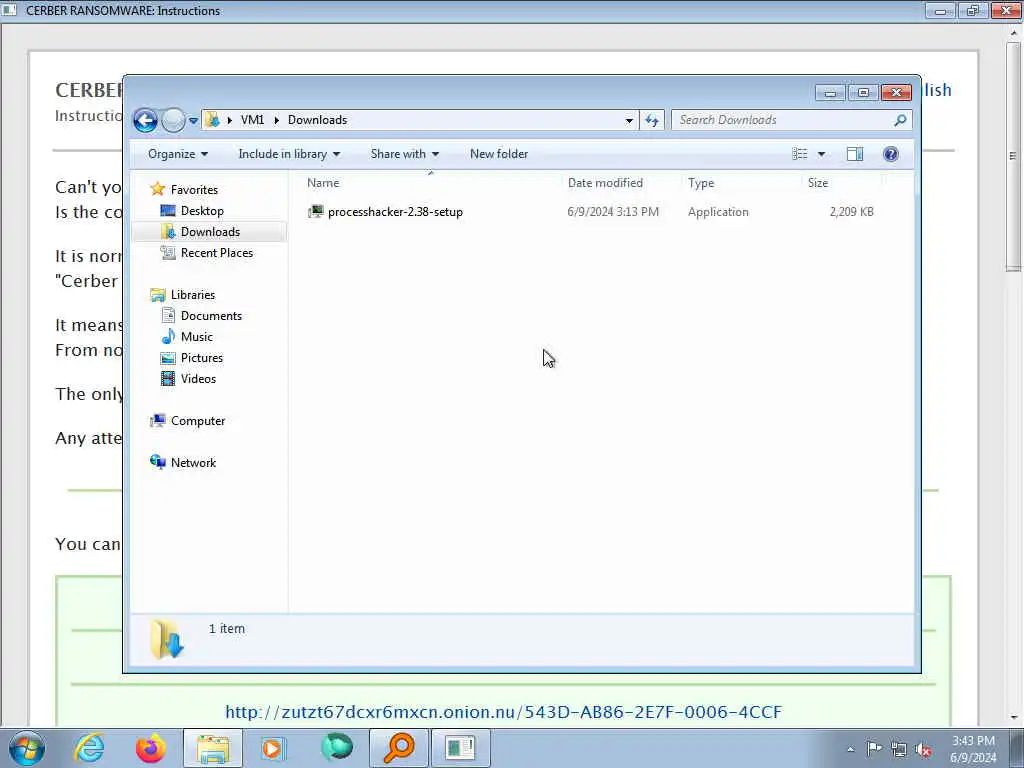This screenshot has height=768, width=1024.
Task: Minimize the Downloads Explorer window
Action: (x=830, y=93)
